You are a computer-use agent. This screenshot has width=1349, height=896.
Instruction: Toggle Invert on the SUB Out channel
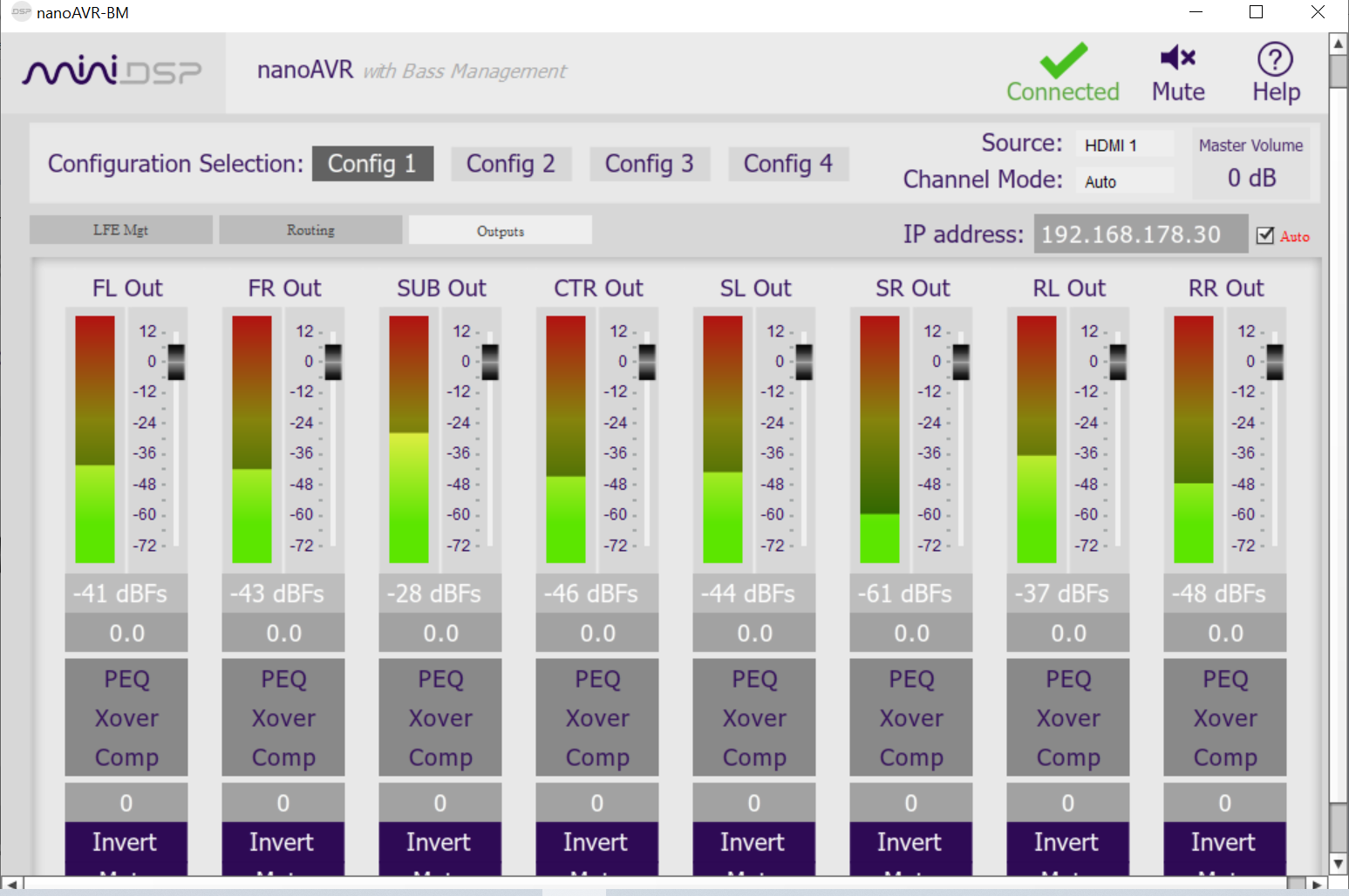coord(439,842)
